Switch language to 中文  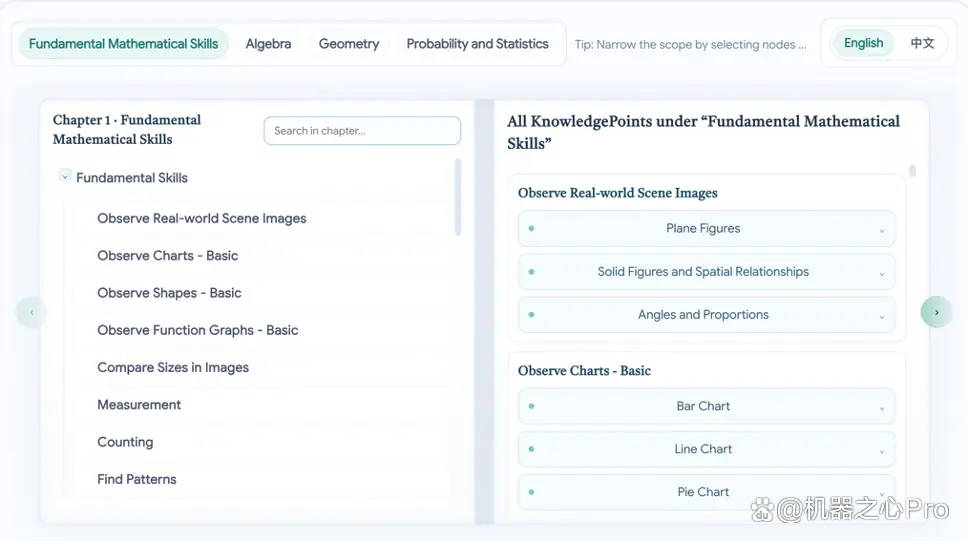pos(922,43)
